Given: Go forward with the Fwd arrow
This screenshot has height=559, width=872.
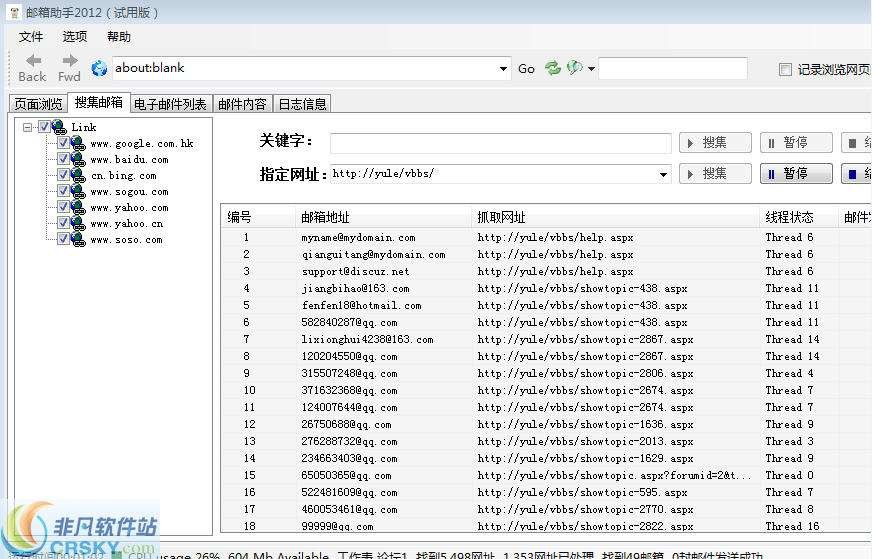Looking at the screenshot, I should click(70, 68).
